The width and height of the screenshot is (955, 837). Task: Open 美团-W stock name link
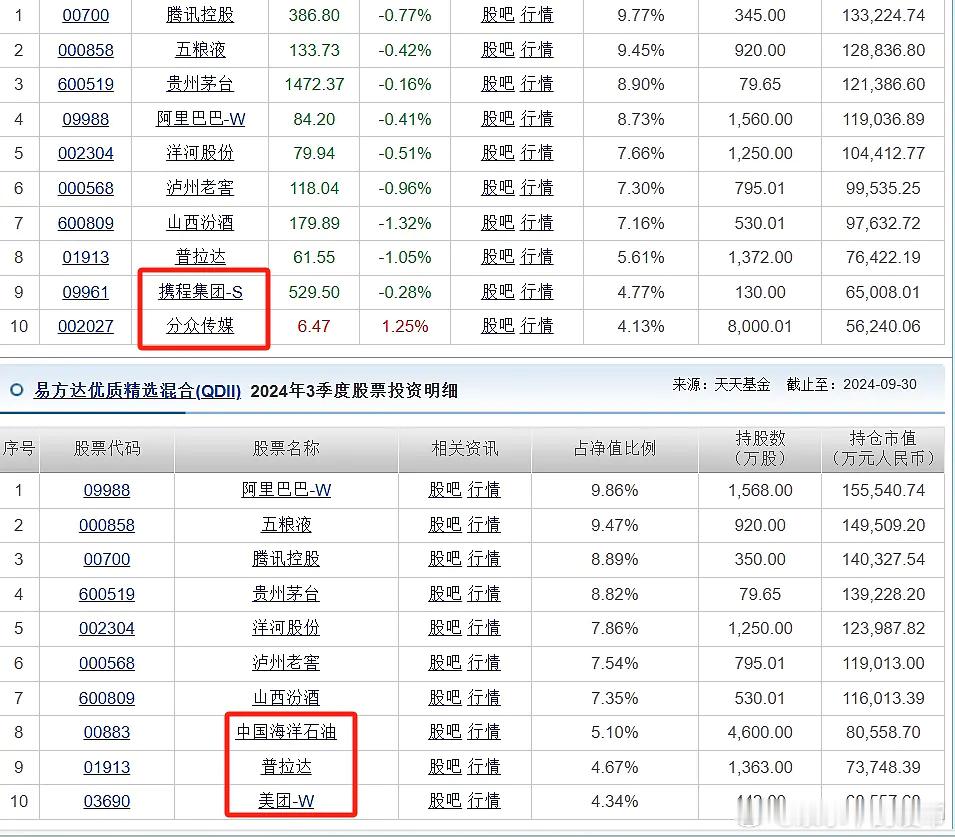point(286,801)
